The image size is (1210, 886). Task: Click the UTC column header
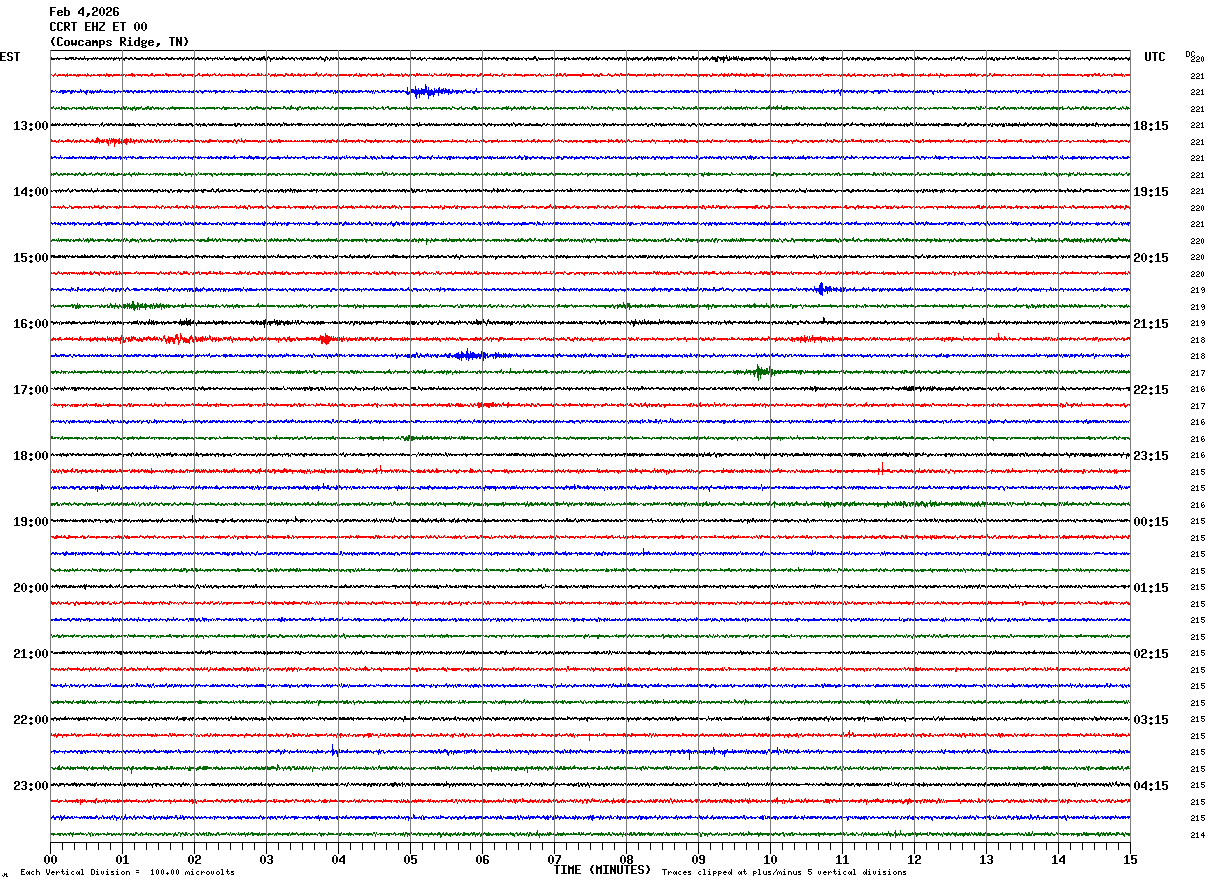click(x=1155, y=57)
